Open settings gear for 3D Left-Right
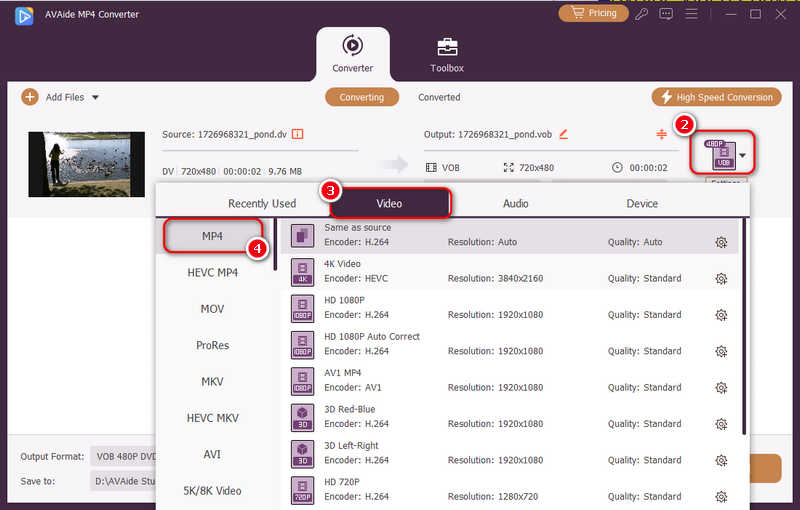Screen dimensions: 800x510 [721, 461]
